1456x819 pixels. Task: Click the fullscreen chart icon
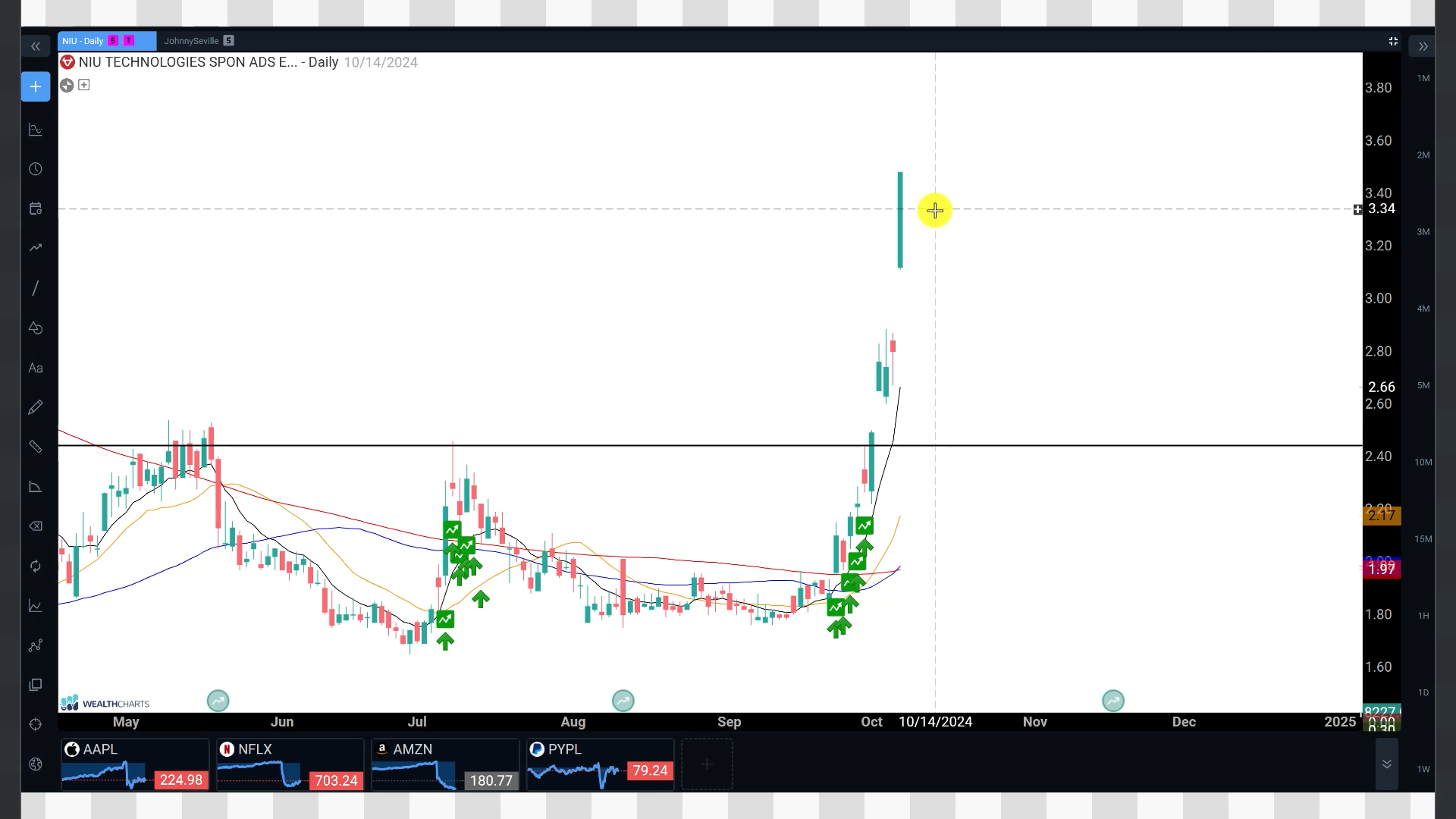coord(1393,41)
